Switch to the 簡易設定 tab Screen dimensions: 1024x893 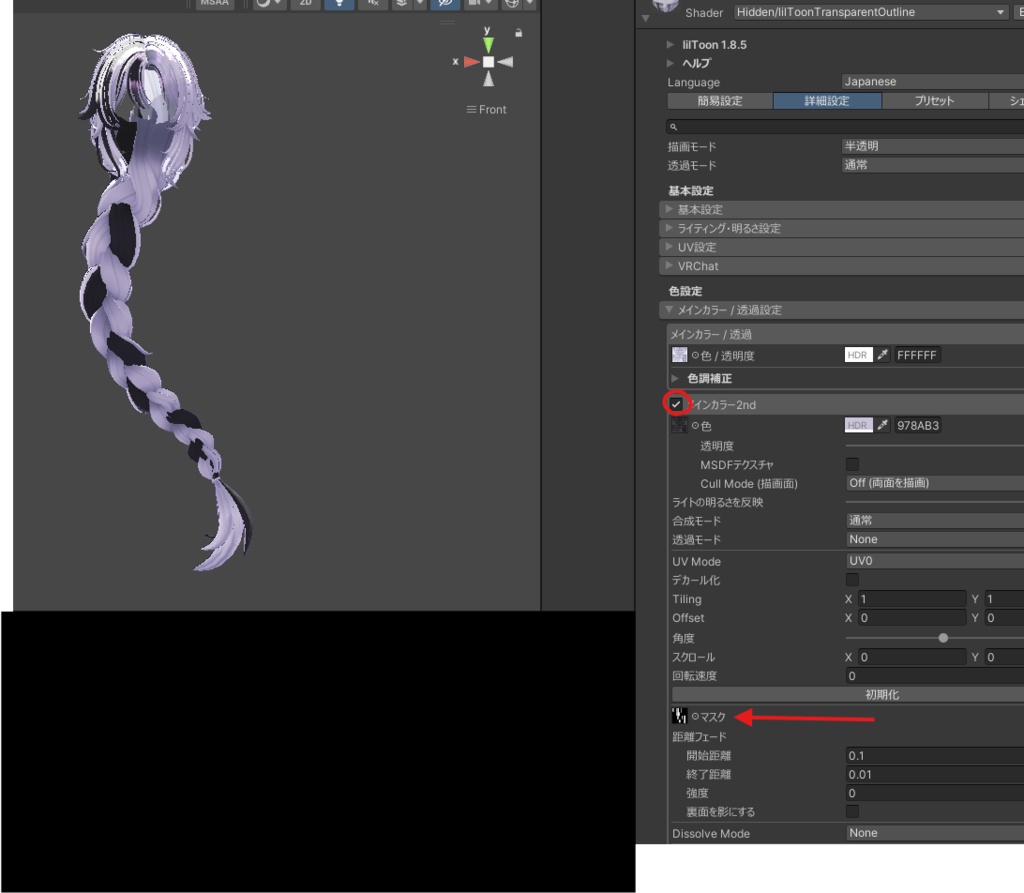click(720, 101)
